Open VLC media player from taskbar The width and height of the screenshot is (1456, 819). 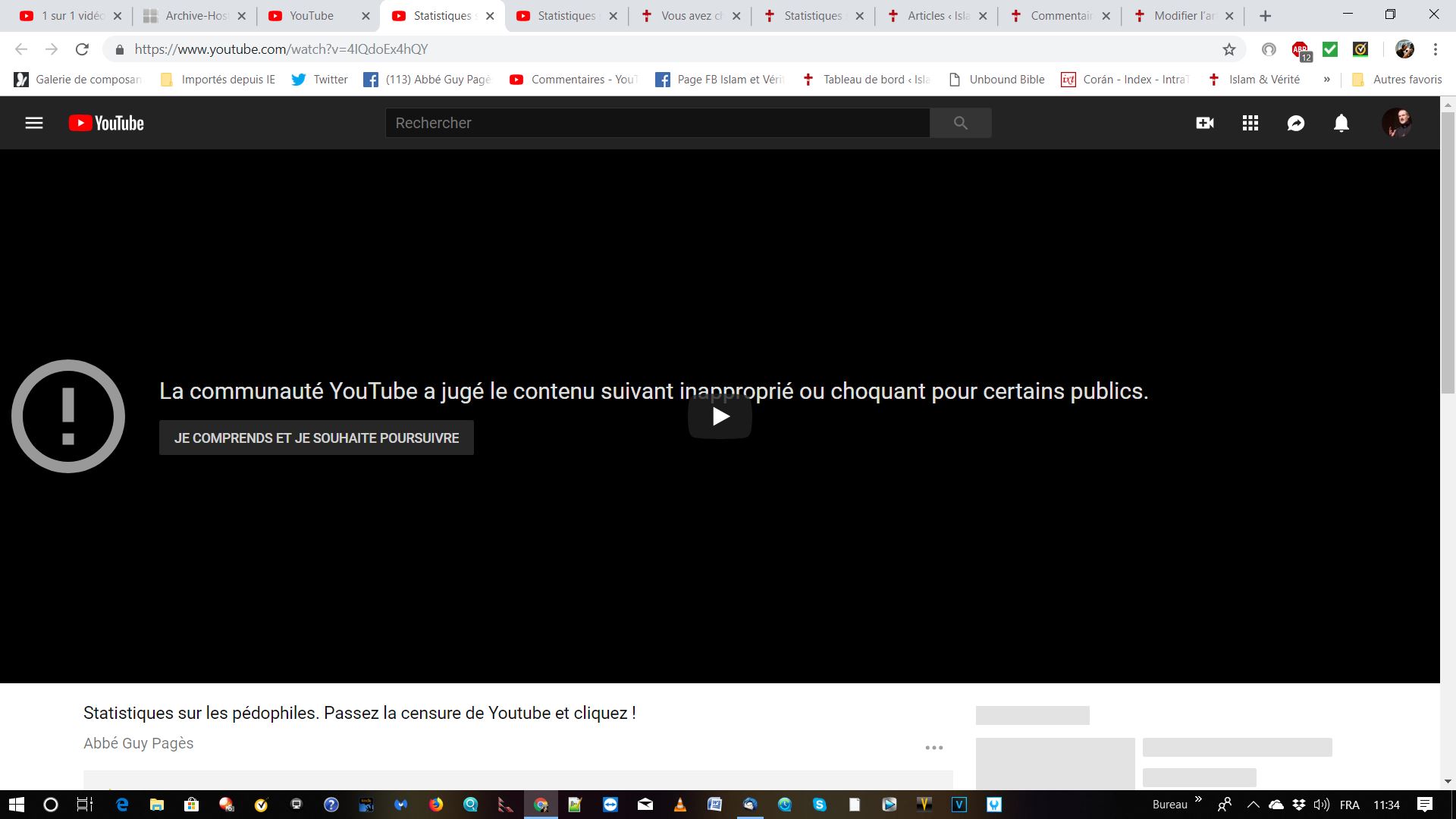tap(679, 805)
